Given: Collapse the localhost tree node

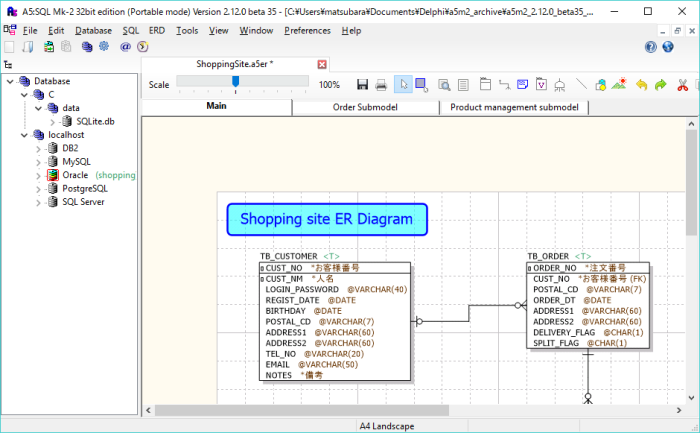Looking at the screenshot, I should [24, 135].
